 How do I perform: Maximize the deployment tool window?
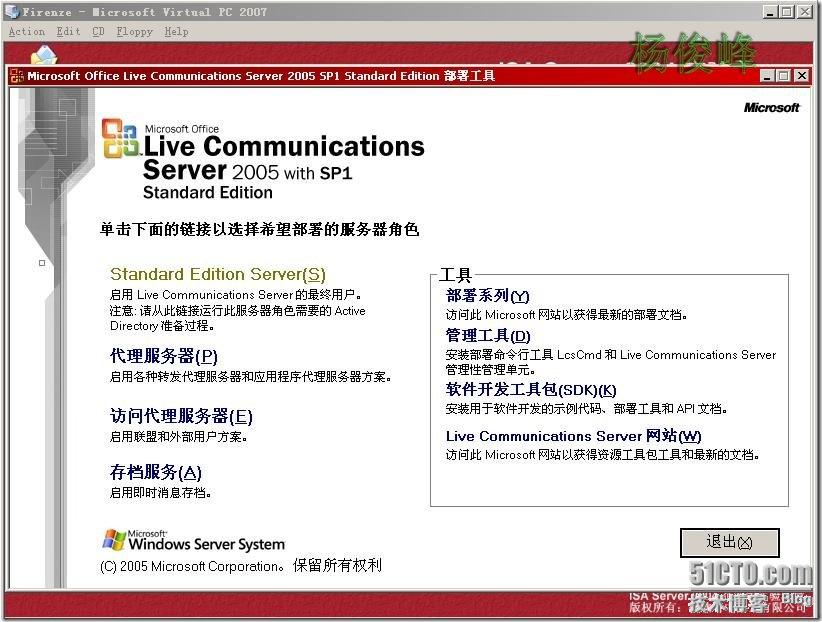pyautogui.click(x=784, y=76)
